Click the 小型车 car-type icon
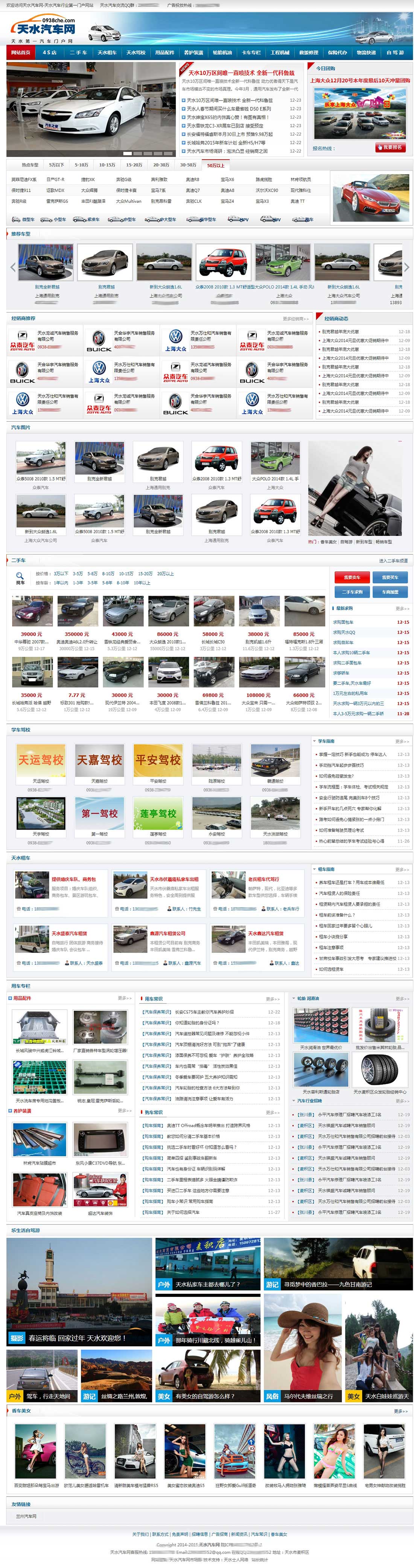 point(53,219)
